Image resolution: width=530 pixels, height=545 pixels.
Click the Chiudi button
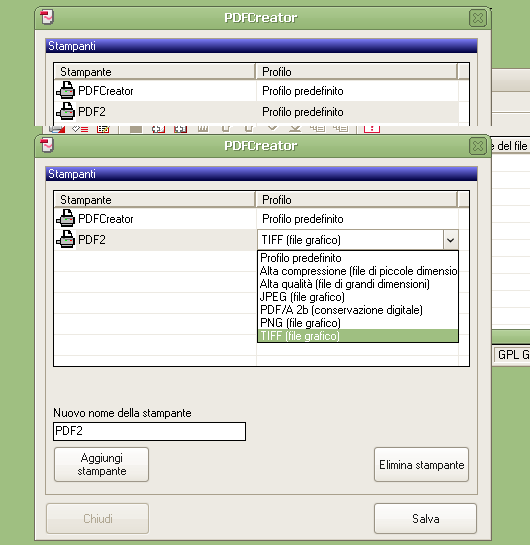pos(98,519)
